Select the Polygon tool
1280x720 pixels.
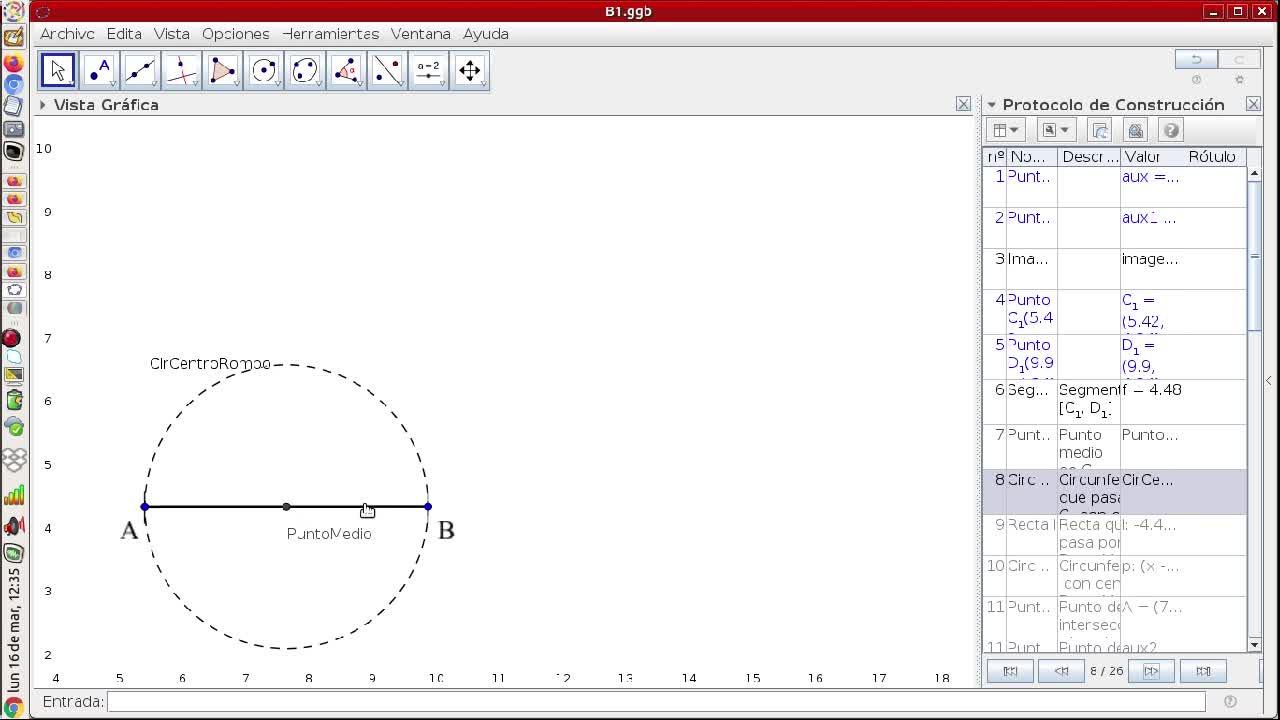[223, 70]
